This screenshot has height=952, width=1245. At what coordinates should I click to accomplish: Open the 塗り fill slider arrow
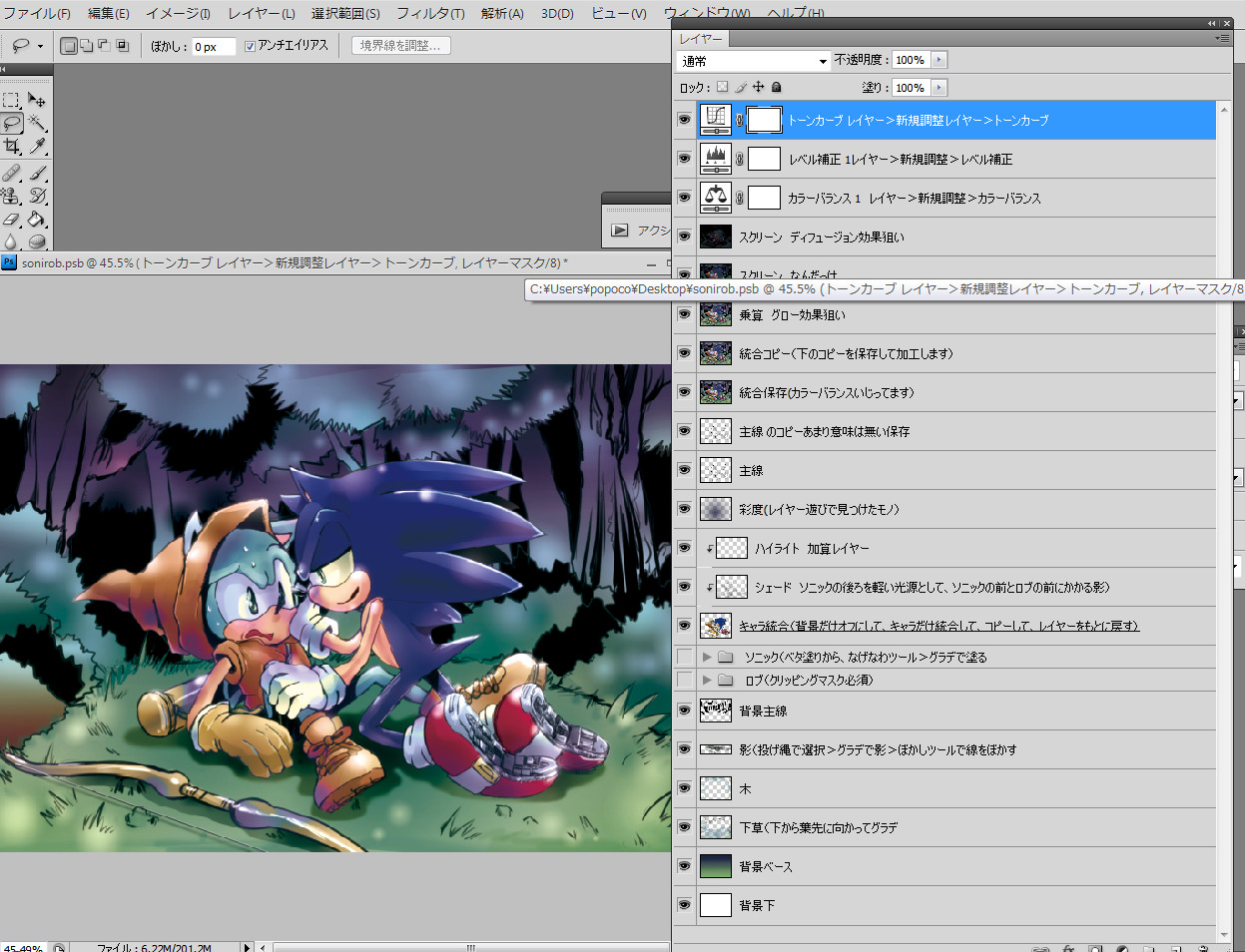click(938, 88)
